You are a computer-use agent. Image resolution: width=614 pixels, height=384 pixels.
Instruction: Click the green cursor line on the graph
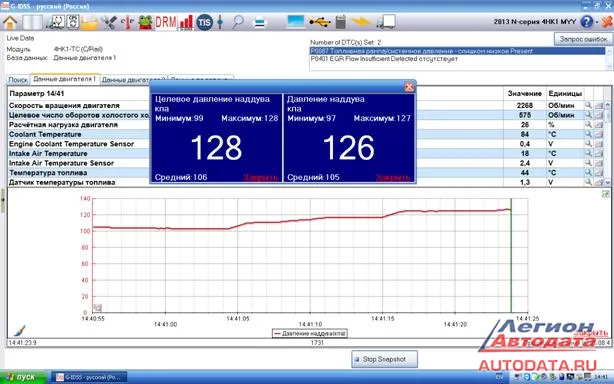point(511,255)
